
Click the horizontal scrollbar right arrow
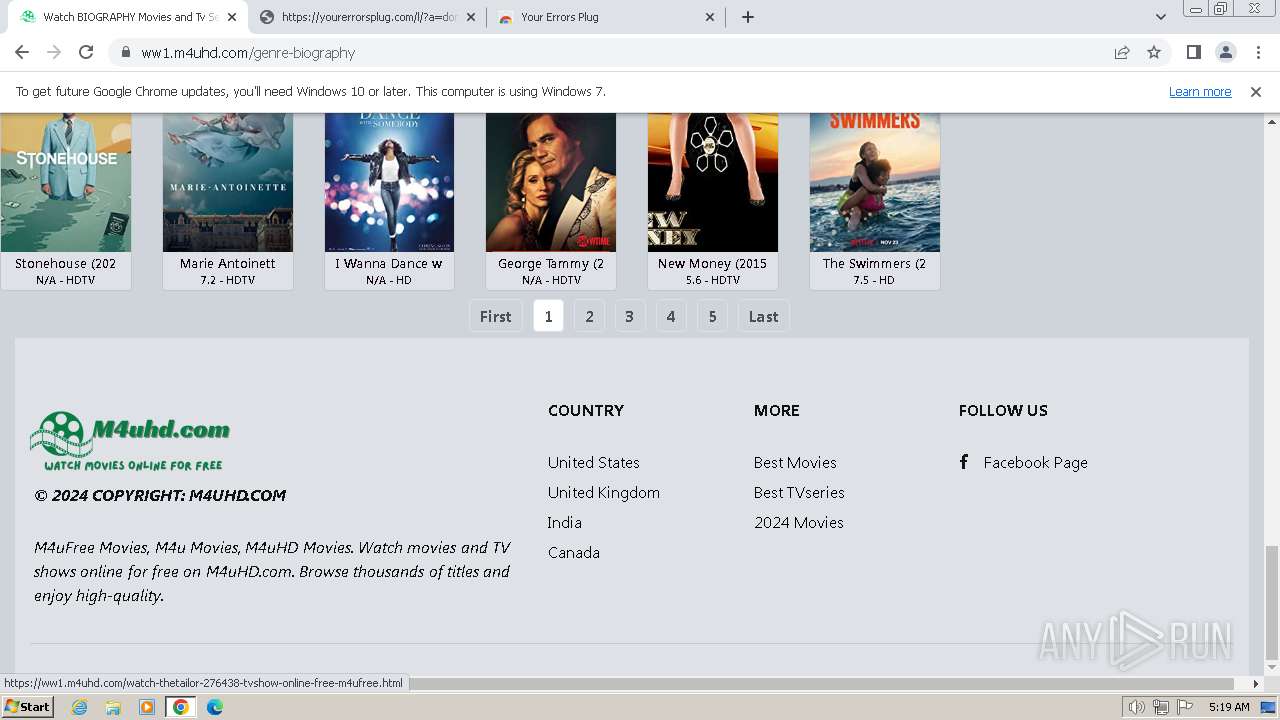tap(1256, 684)
